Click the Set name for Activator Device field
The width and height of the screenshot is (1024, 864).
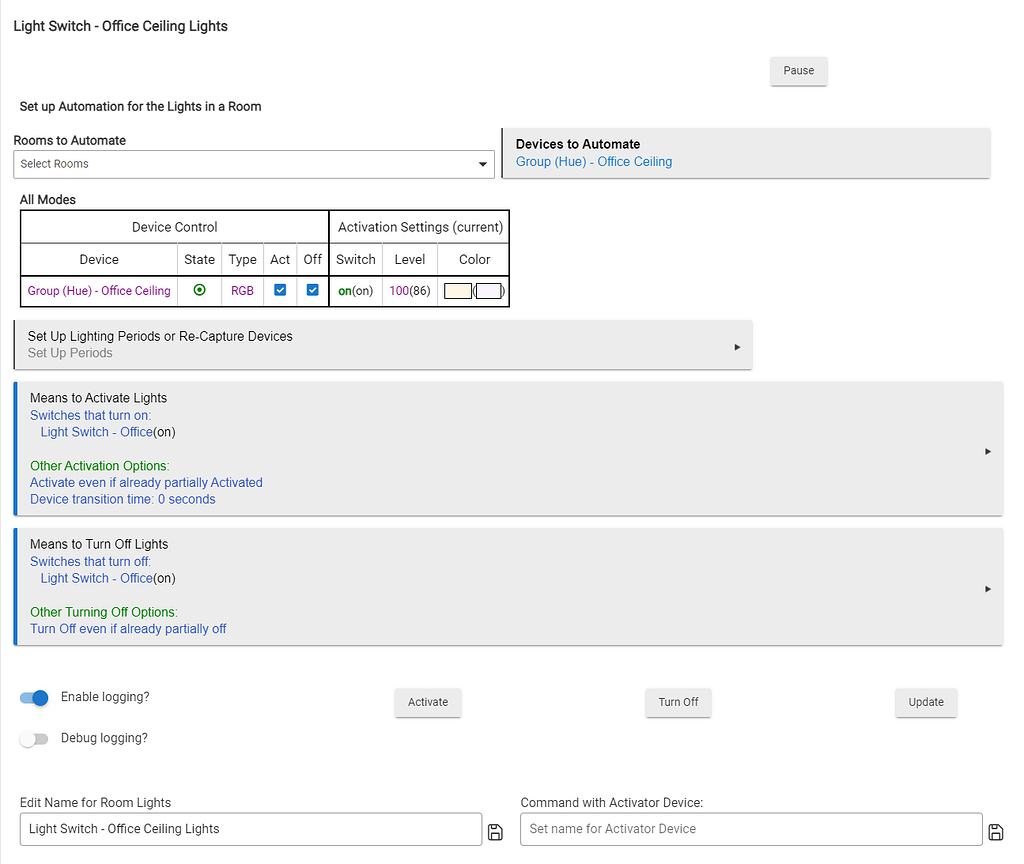pyautogui.click(x=750, y=829)
